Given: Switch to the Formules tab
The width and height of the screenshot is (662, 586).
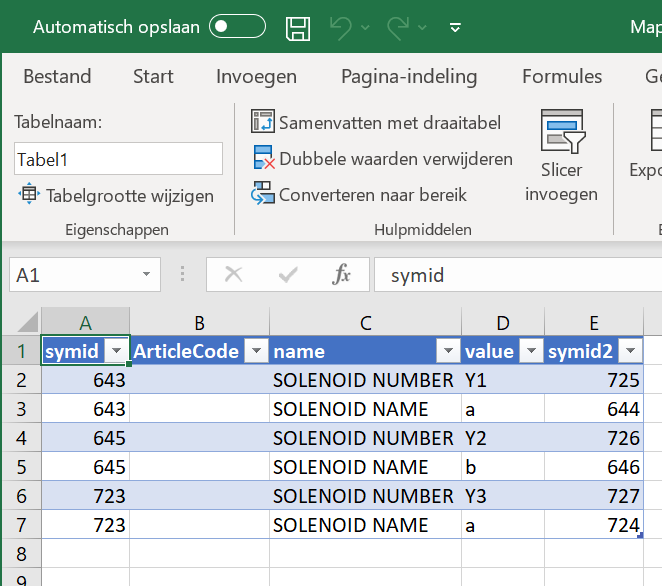Looking at the screenshot, I should [x=562, y=77].
